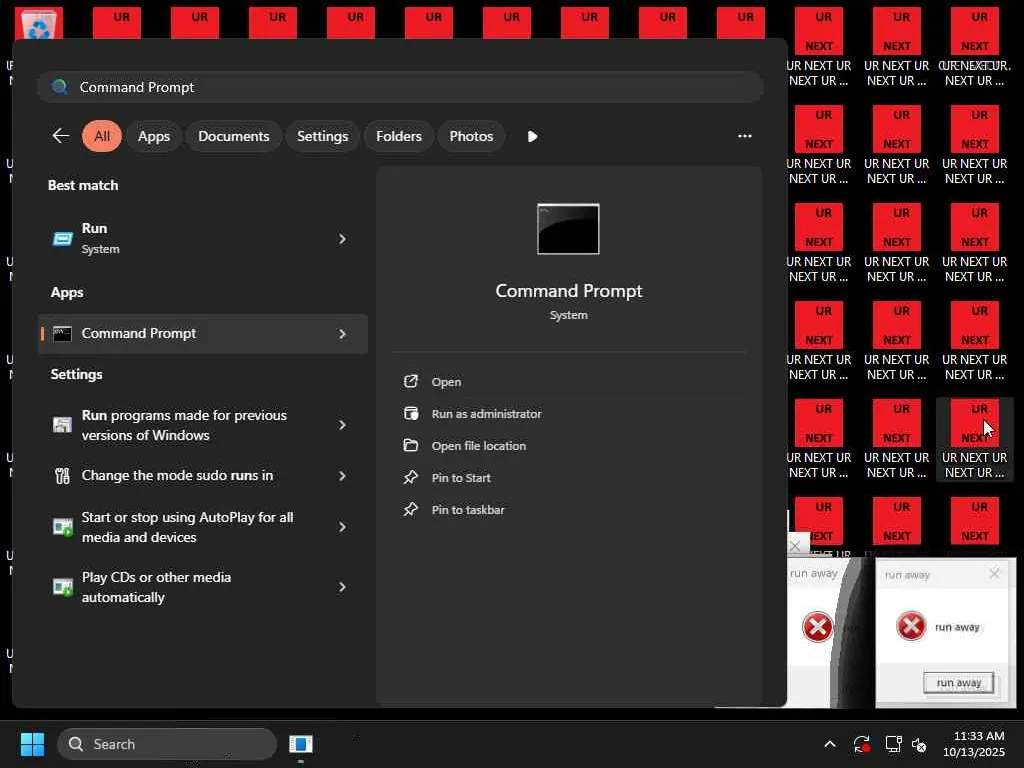This screenshot has width=1024, height=768.
Task: Switch to the Apps filter tab
Action: click(x=154, y=136)
